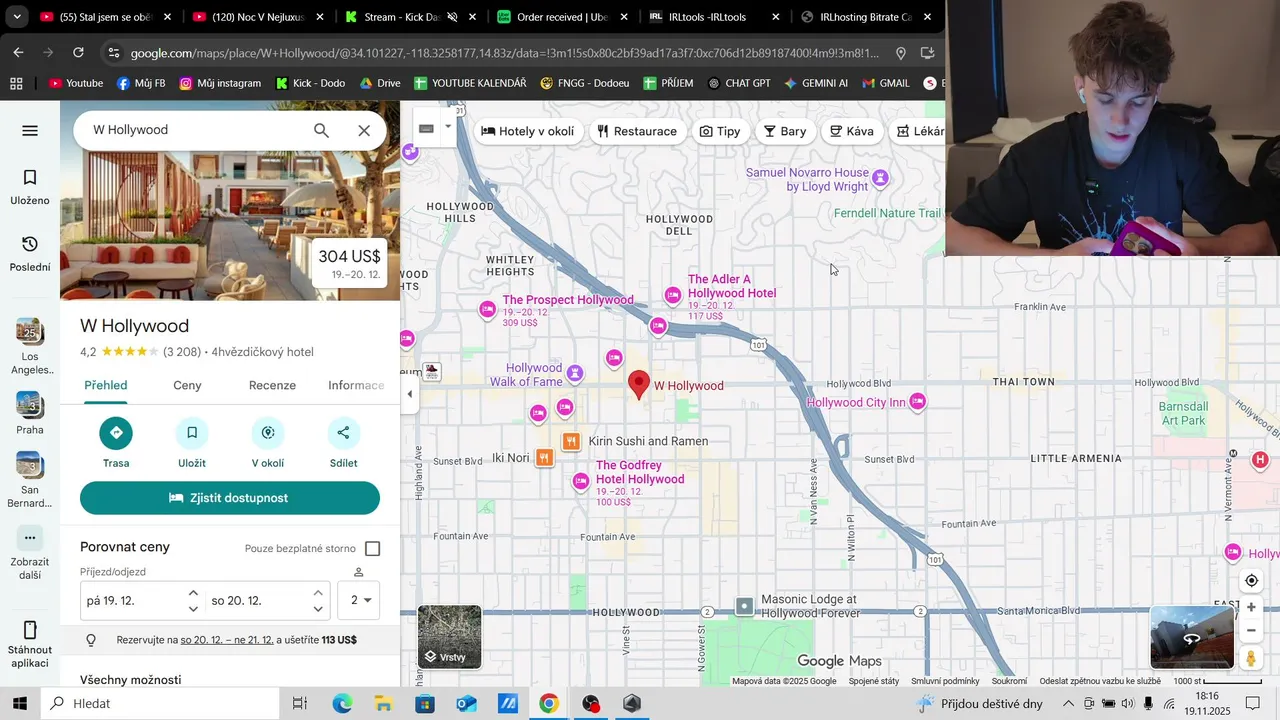The image size is (1280, 720).
Task: Open Poslední recent history
Action: point(30,254)
